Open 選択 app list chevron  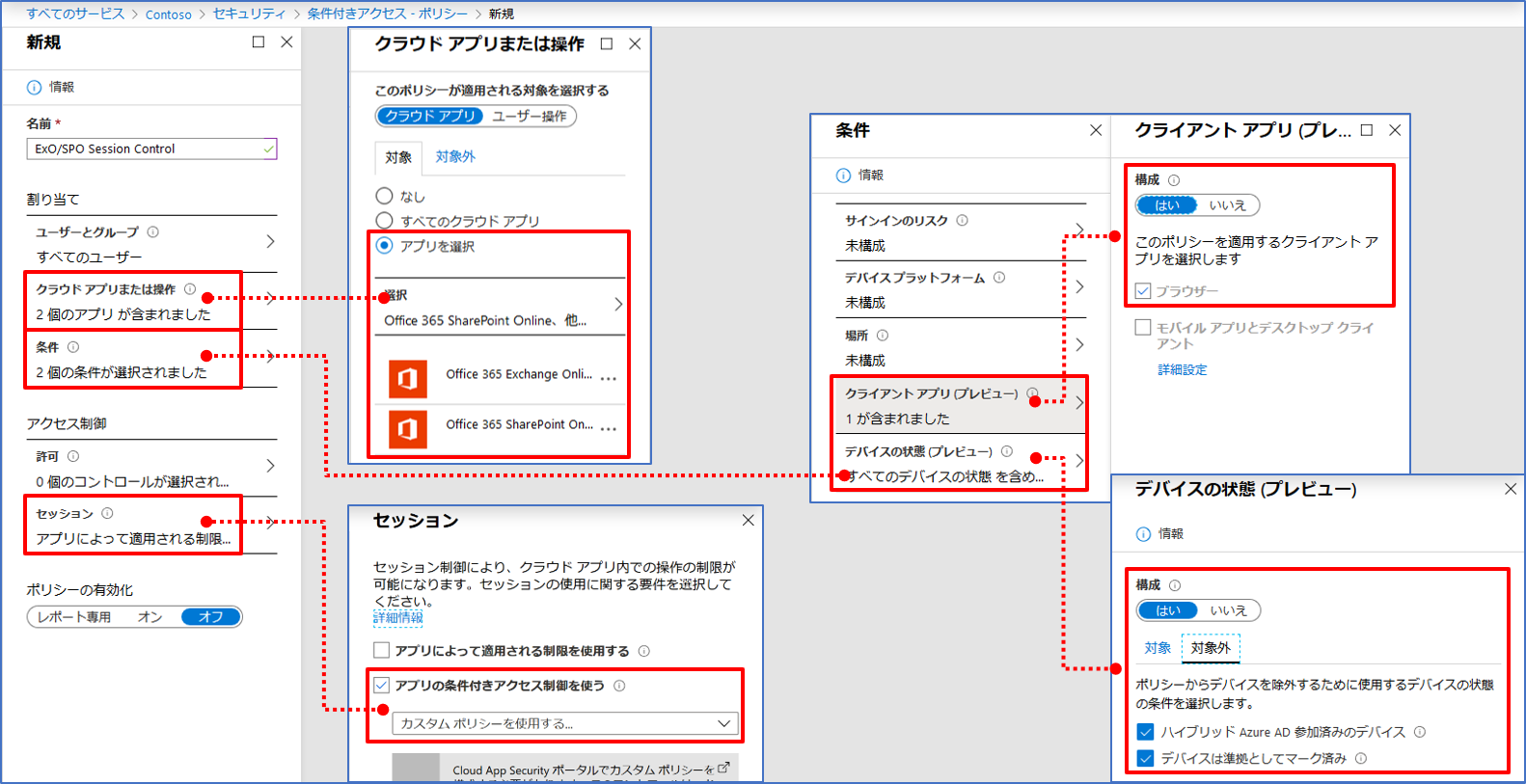(x=618, y=304)
